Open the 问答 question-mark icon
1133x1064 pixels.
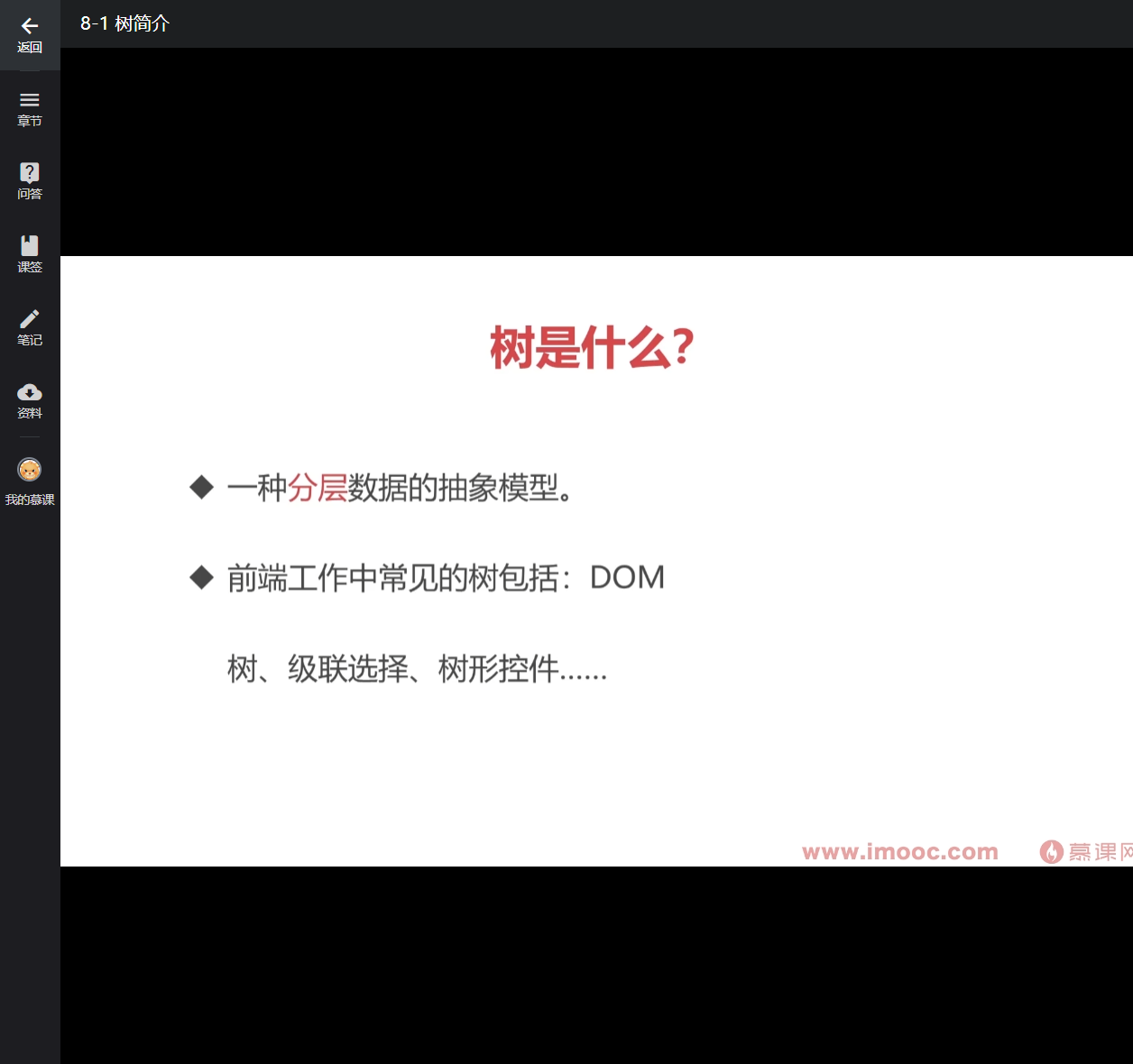pos(30,172)
